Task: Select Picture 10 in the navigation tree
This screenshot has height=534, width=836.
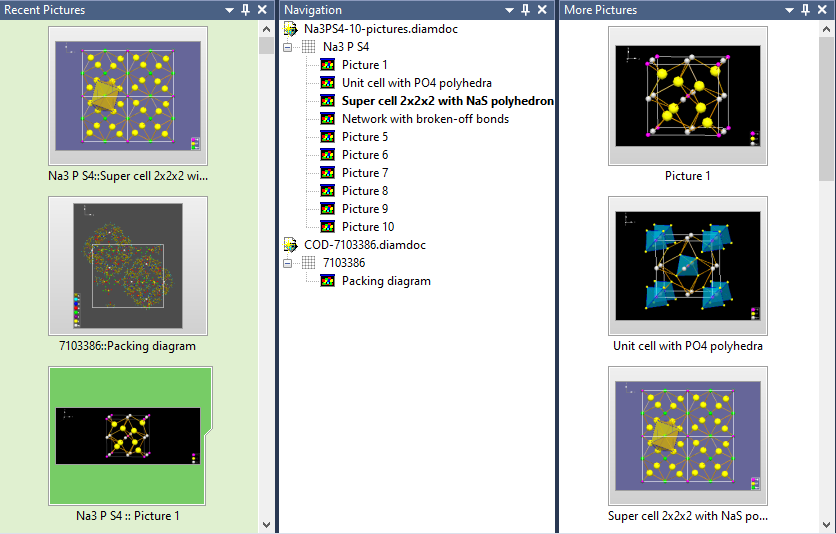Action: coord(367,227)
